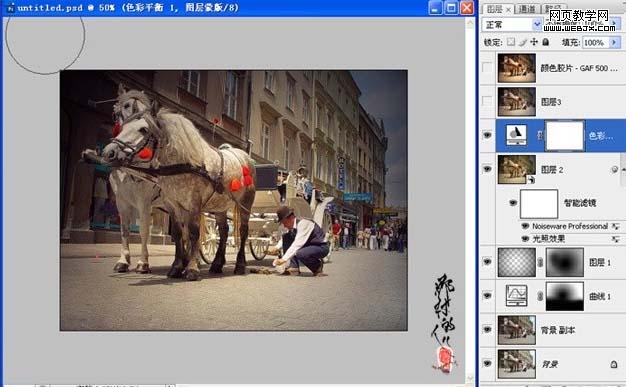The width and height of the screenshot is (626, 387).
Task: Select the 图层 tab
Action: (495, 9)
